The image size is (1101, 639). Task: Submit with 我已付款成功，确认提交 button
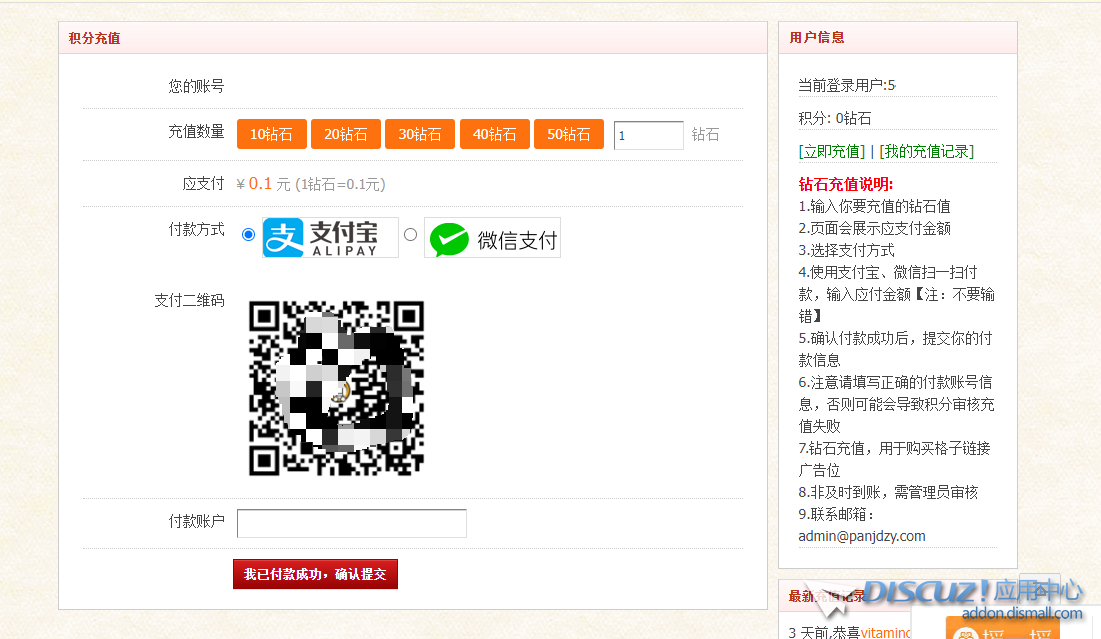(315, 574)
